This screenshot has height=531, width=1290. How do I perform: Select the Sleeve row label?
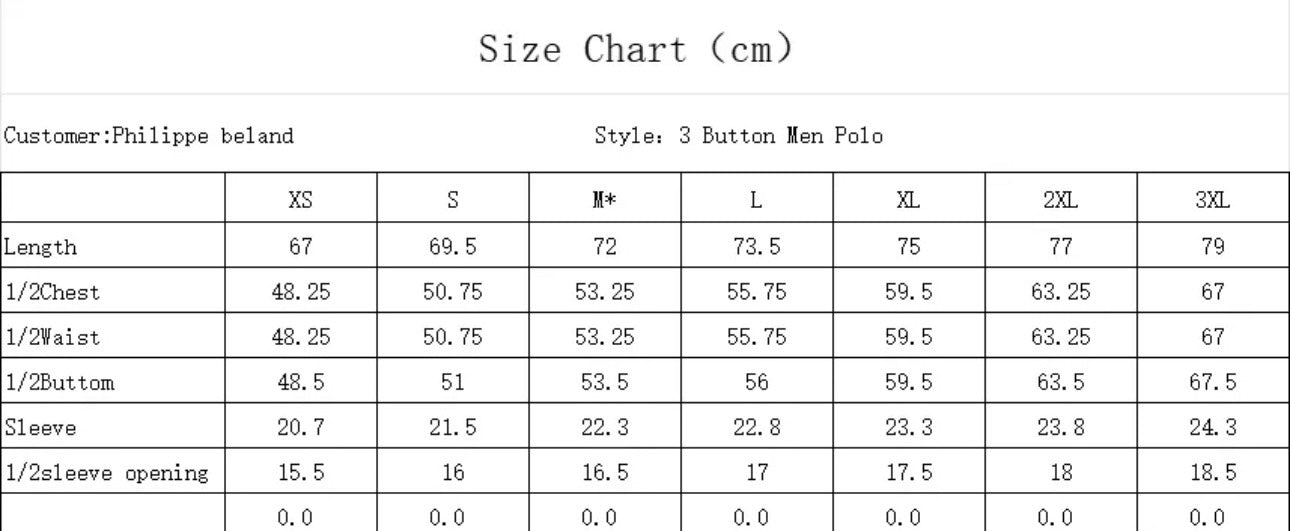(x=41, y=427)
